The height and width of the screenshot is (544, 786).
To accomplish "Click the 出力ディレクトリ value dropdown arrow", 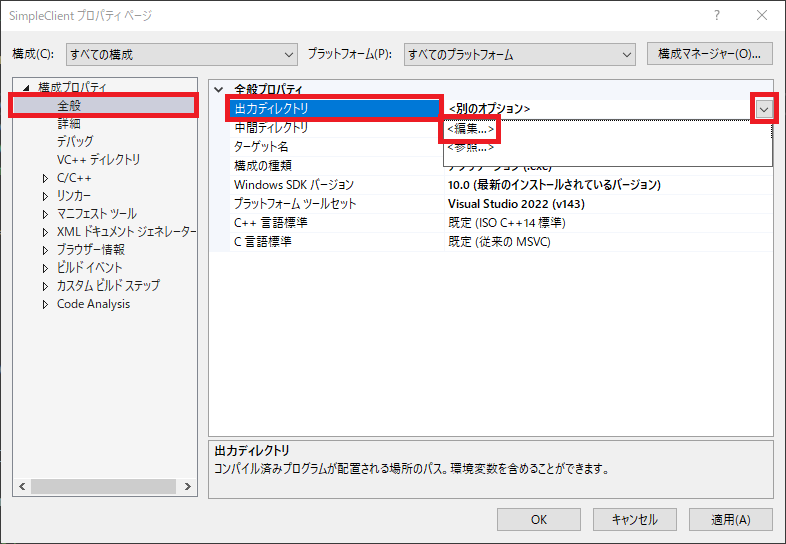I will (x=764, y=108).
